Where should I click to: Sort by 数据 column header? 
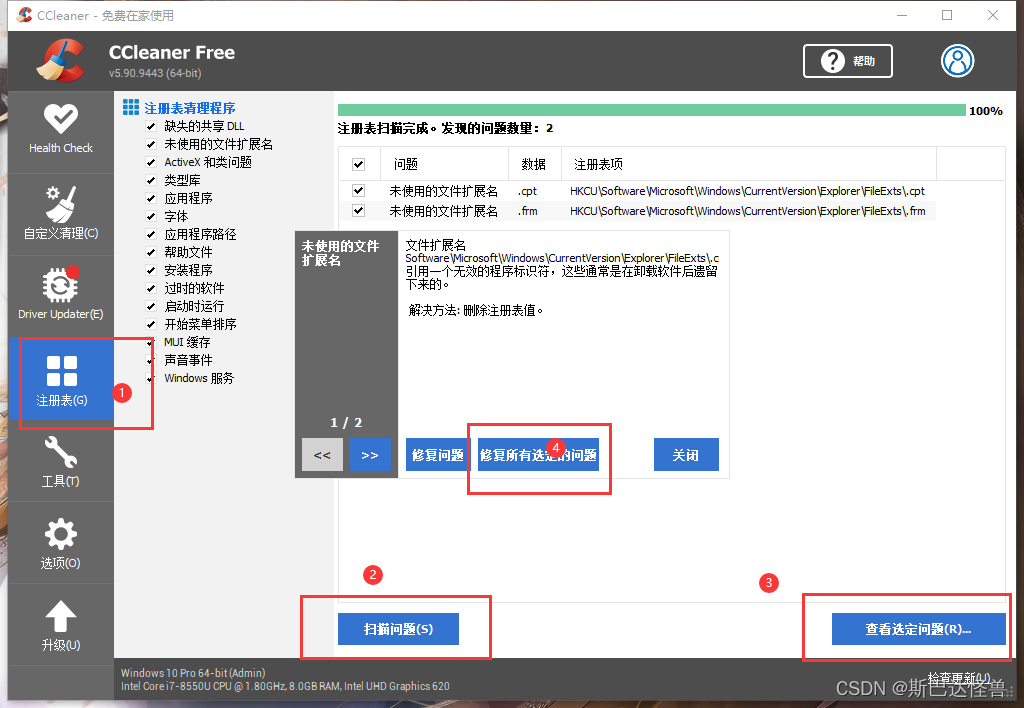click(x=534, y=164)
